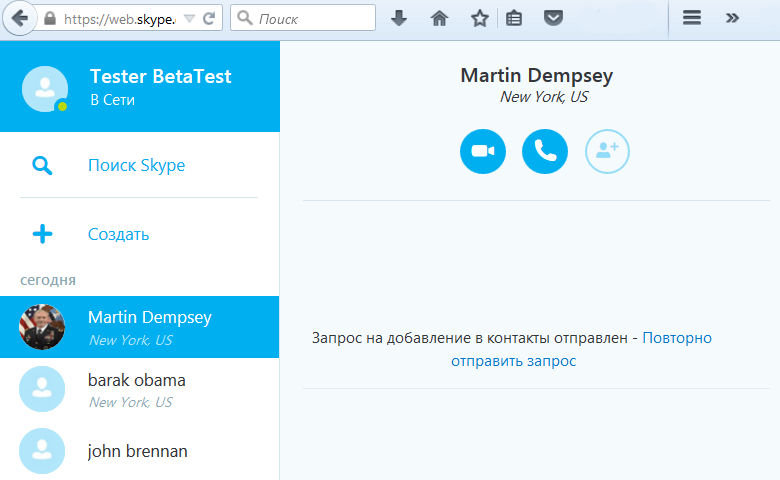Bookmark this page with the star icon

[x=480, y=18]
